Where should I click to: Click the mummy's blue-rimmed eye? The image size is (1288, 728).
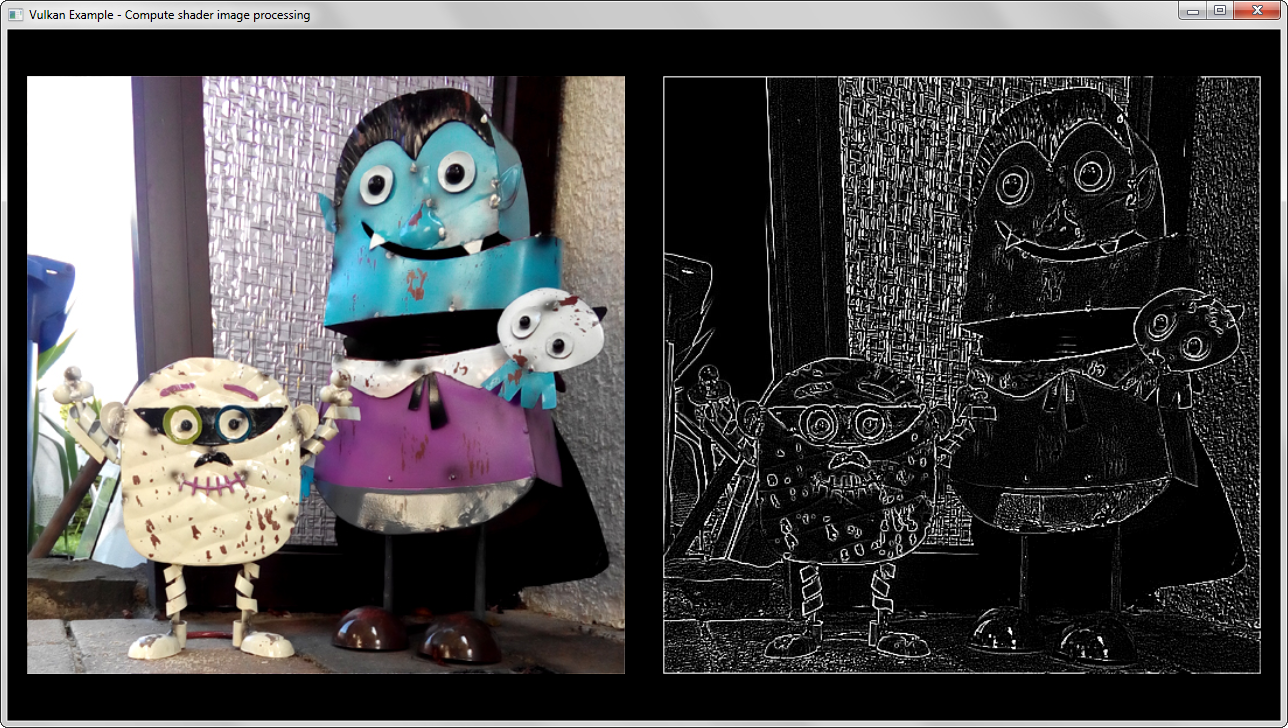[x=233, y=423]
